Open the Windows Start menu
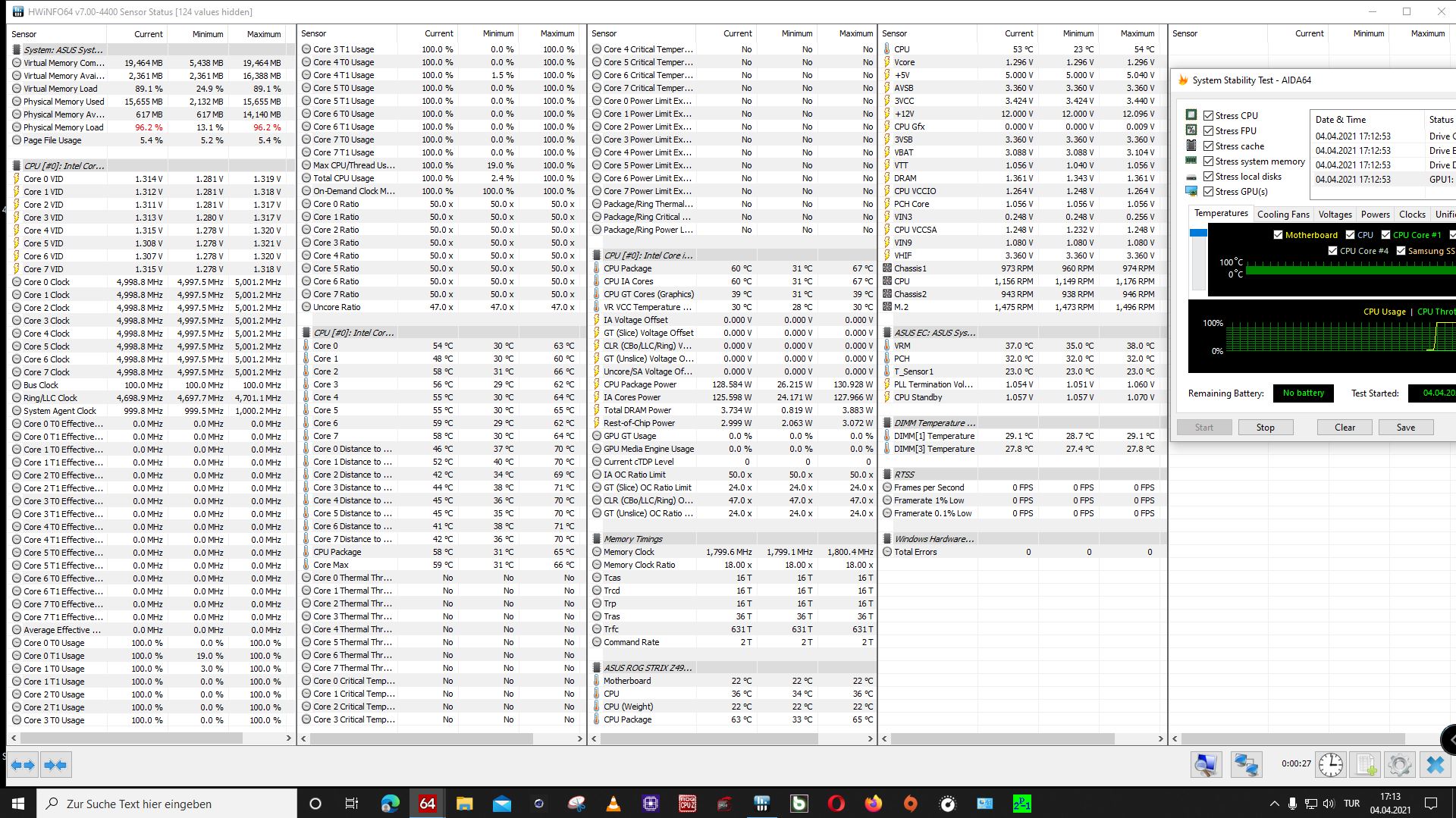 18,804
